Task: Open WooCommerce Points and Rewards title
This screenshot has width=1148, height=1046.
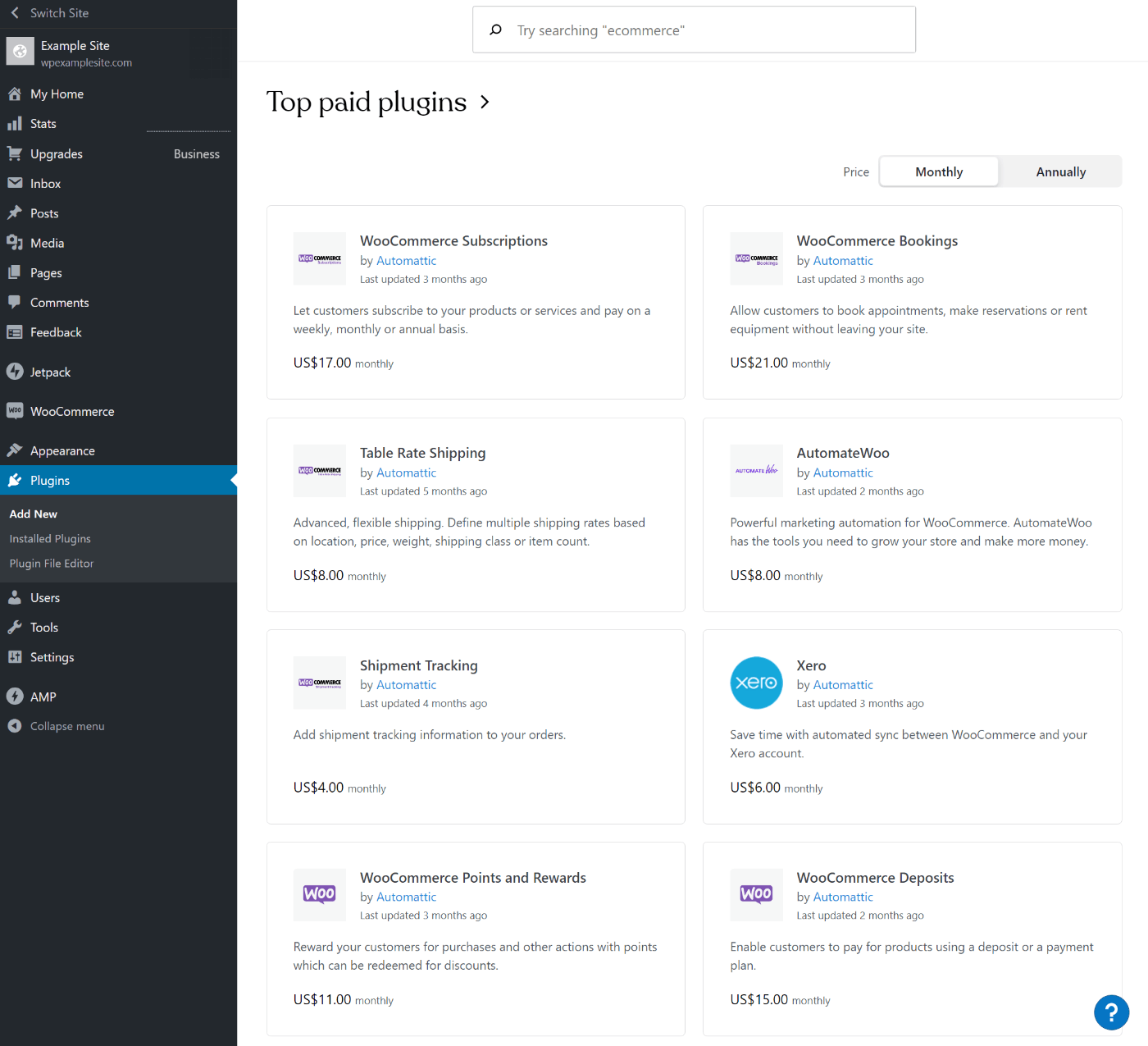Action: pyautogui.click(x=473, y=878)
